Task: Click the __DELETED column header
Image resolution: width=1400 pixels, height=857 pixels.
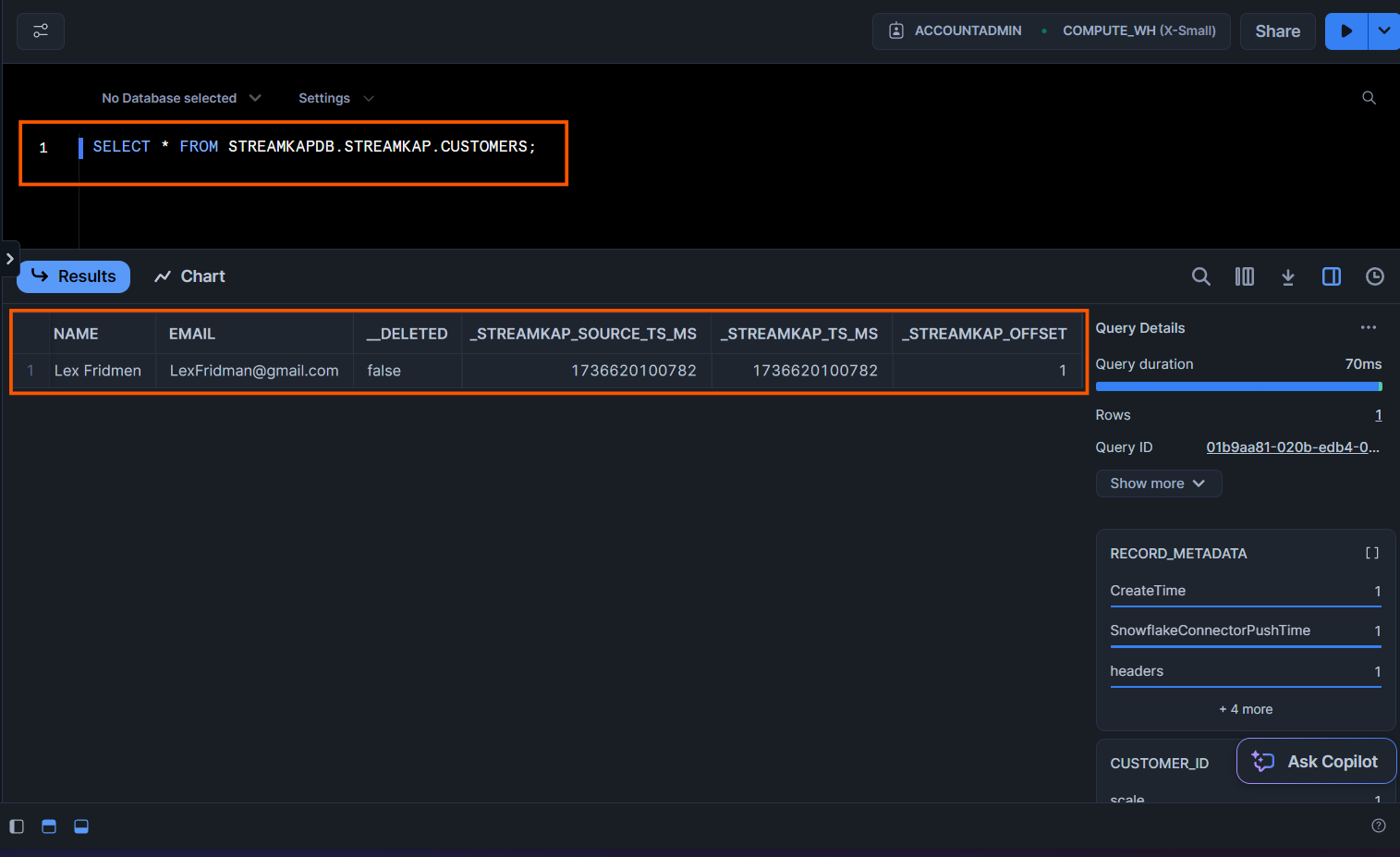Action: [407, 334]
